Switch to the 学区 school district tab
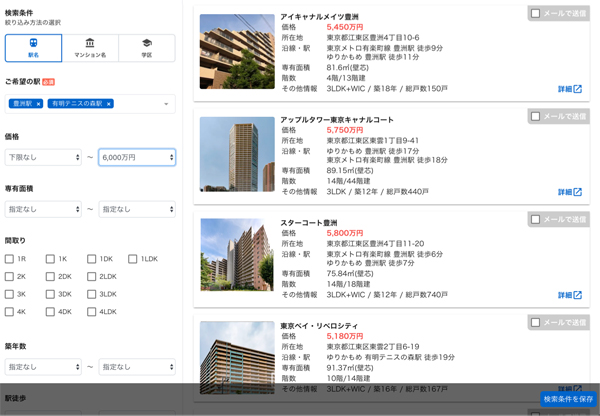The image size is (600, 416). tap(146, 48)
